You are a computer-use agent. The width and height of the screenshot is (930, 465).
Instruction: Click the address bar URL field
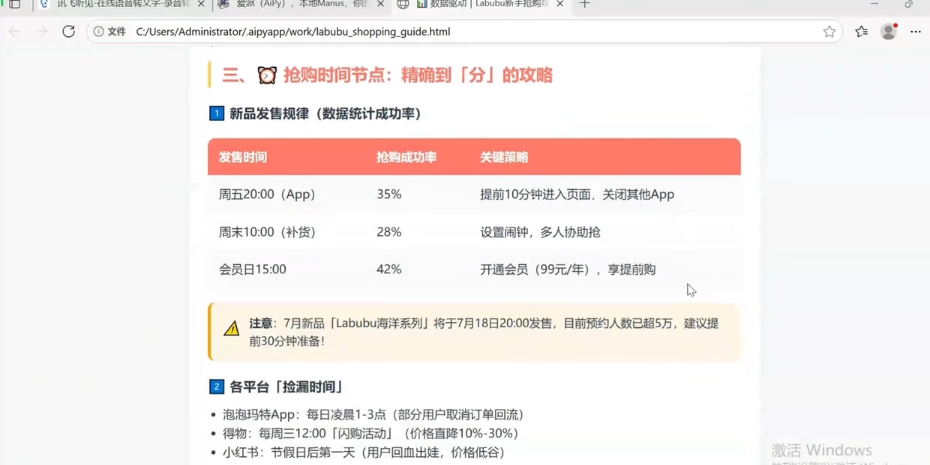pyautogui.click(x=463, y=31)
